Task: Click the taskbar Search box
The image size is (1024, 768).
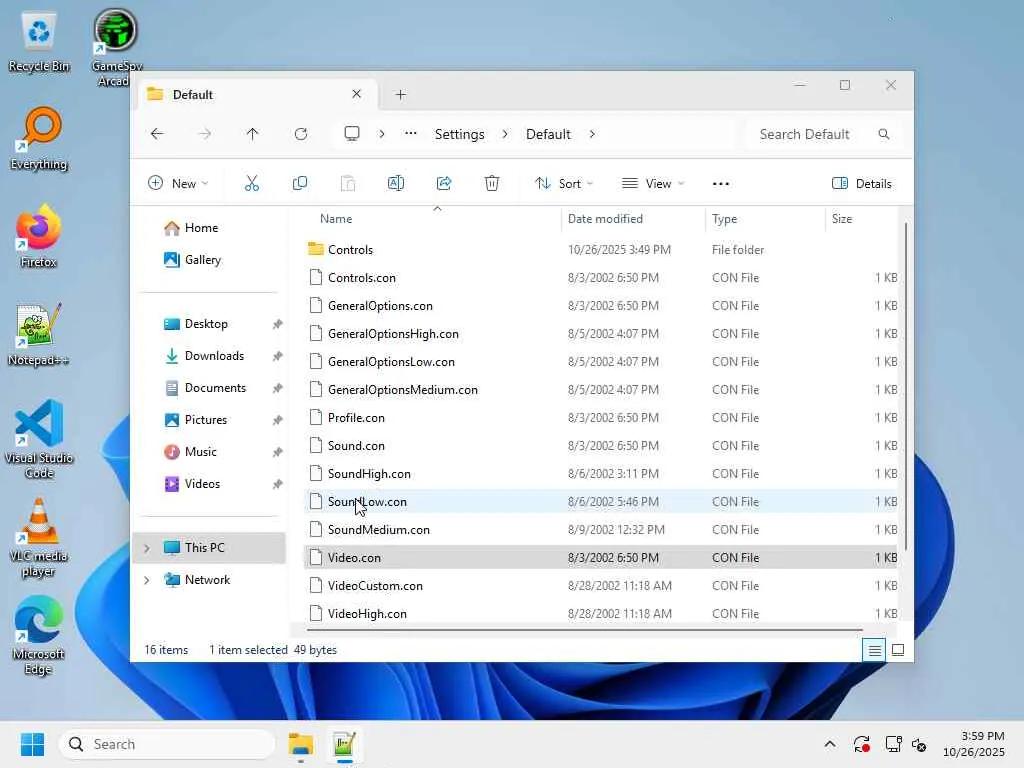Action: coord(167,744)
